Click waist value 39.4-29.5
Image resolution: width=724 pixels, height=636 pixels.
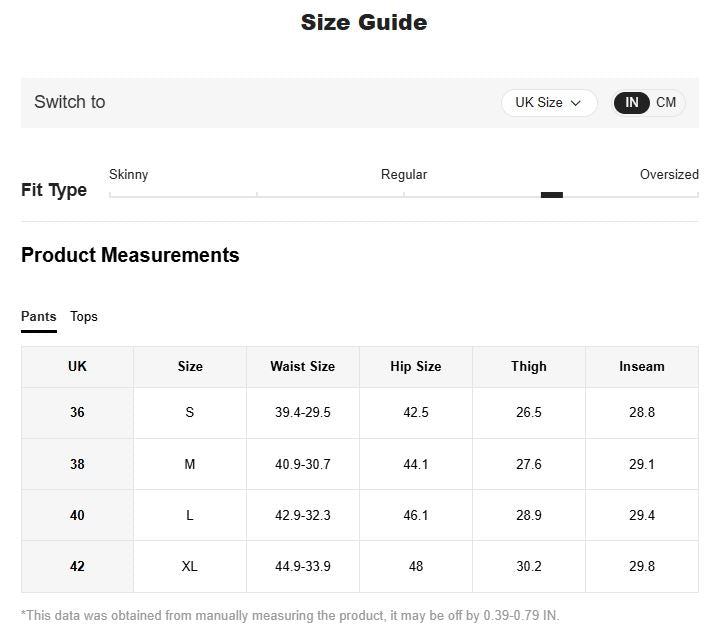pos(303,412)
